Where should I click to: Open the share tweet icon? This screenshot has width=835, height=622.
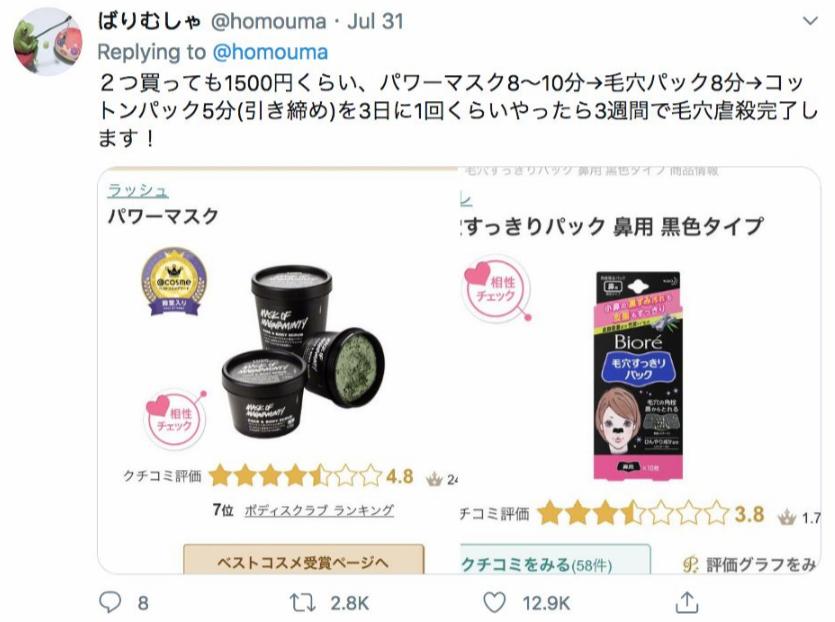pos(686,602)
